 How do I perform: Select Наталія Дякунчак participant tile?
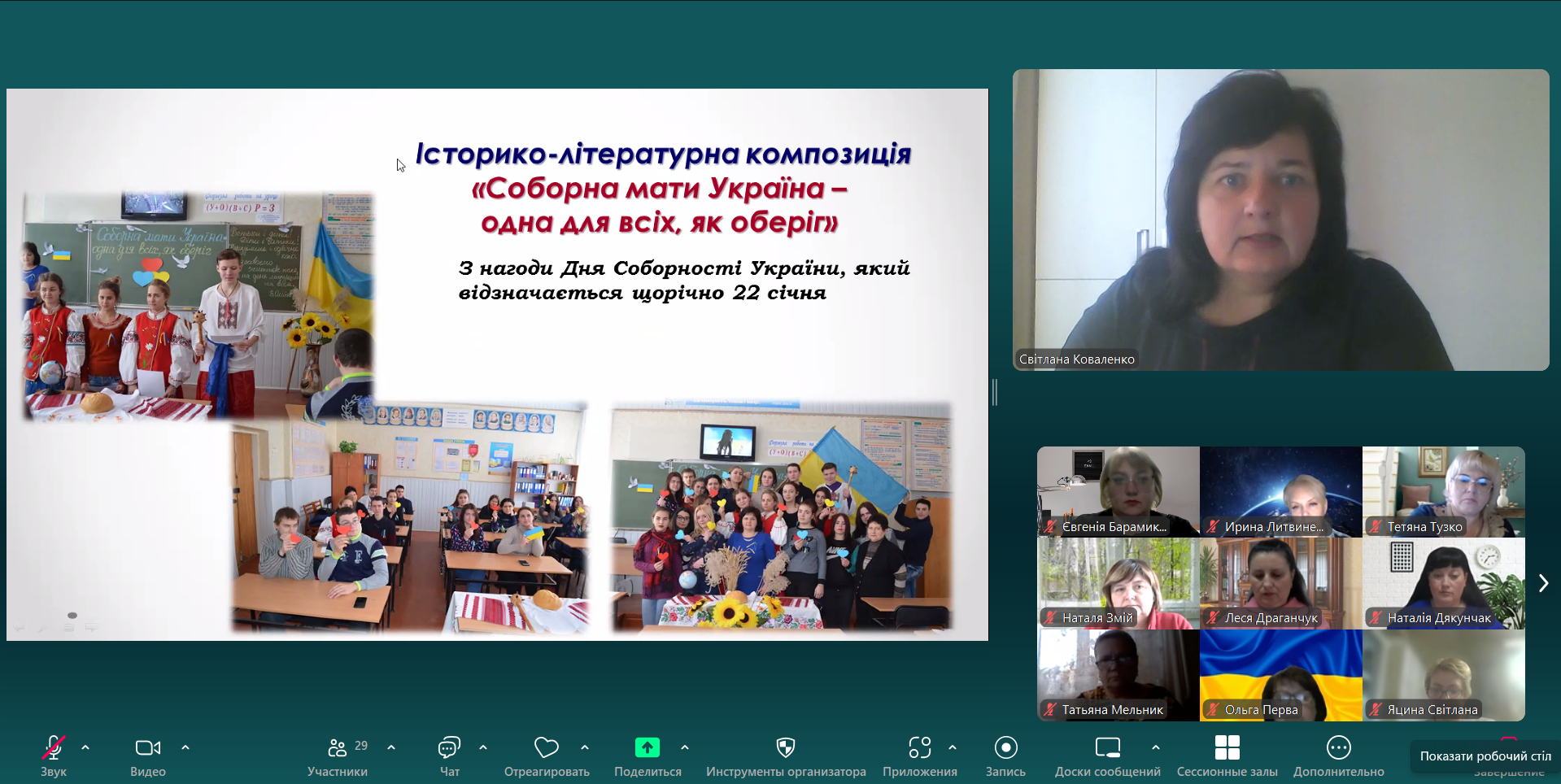1444,583
